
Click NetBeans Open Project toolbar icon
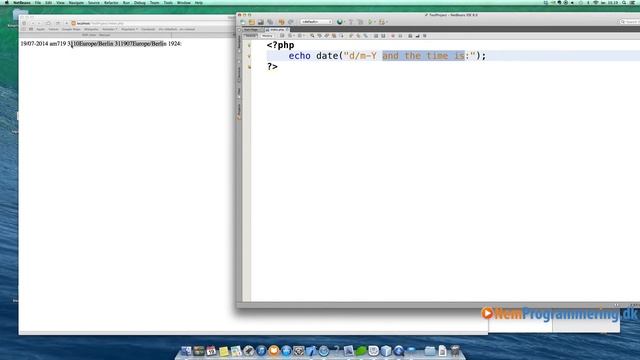click(x=261, y=22)
